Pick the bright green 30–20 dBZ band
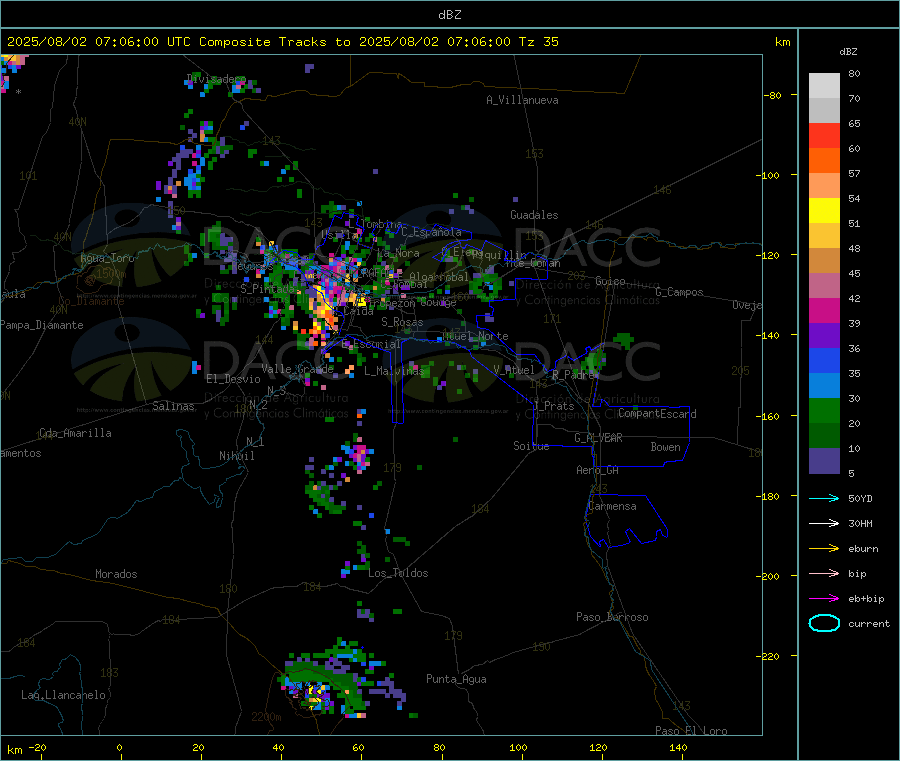The width and height of the screenshot is (900, 761). coord(824,411)
